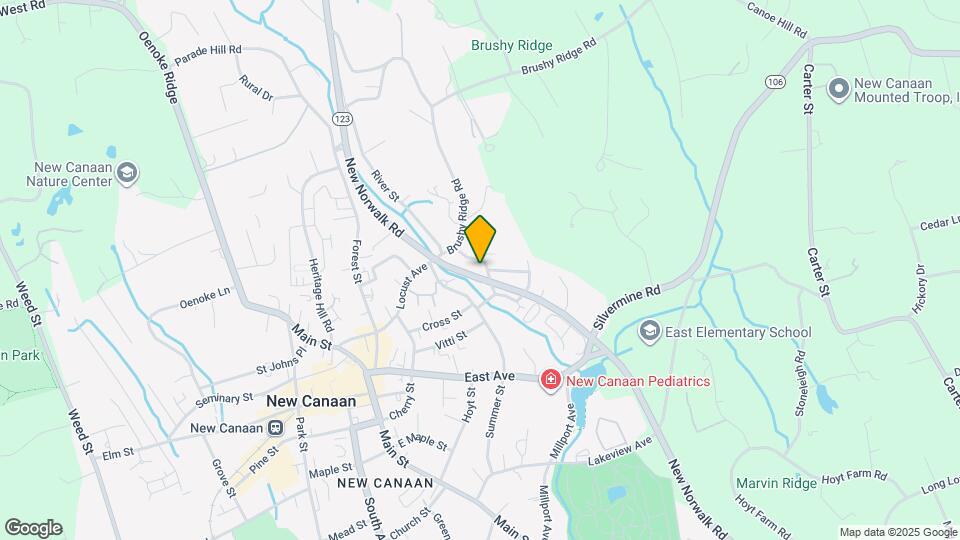Select the East Elementary School icon
The width and height of the screenshot is (960, 540).
(650, 332)
